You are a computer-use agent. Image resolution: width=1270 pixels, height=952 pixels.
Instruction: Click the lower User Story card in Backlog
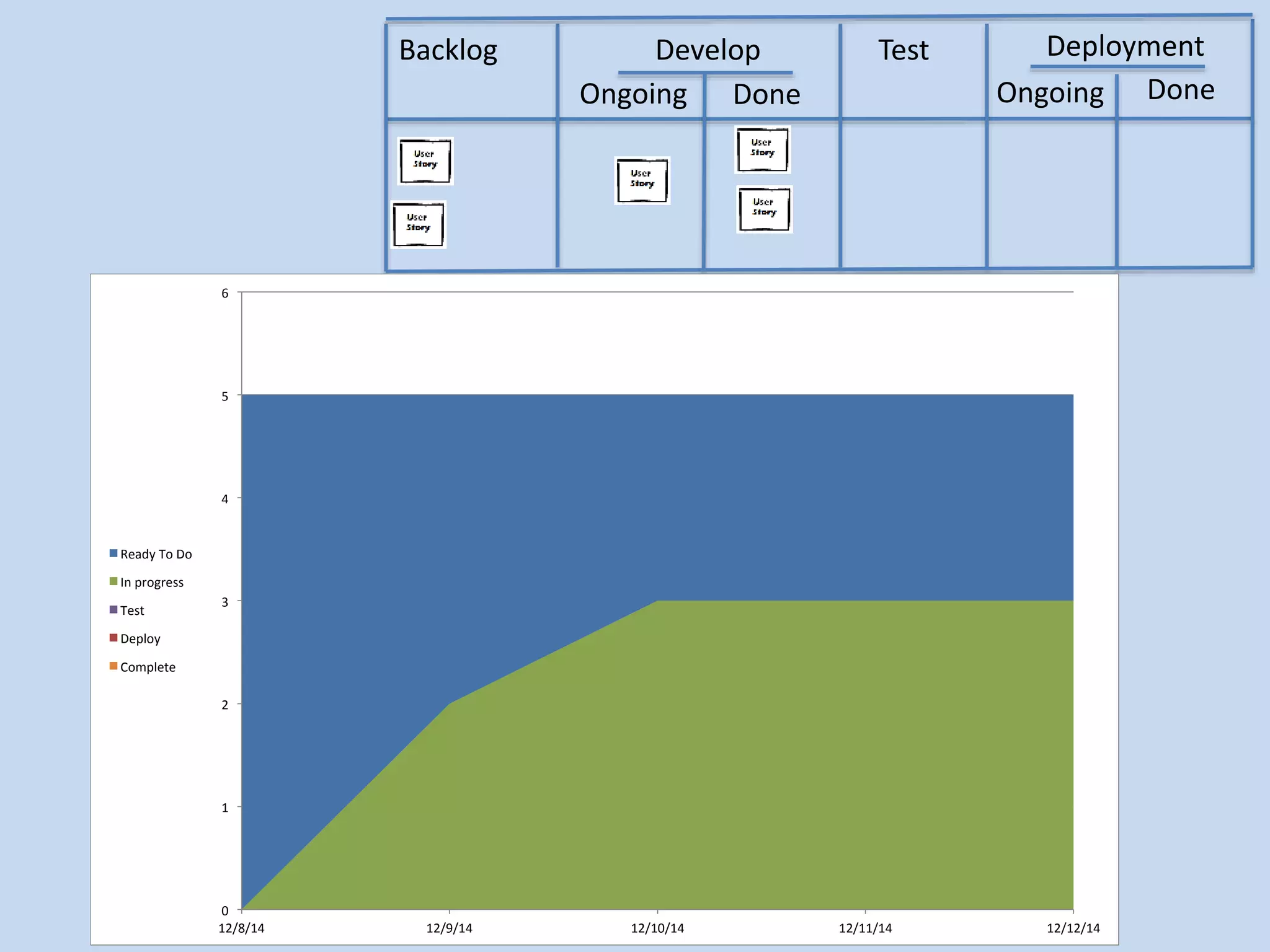click(419, 224)
